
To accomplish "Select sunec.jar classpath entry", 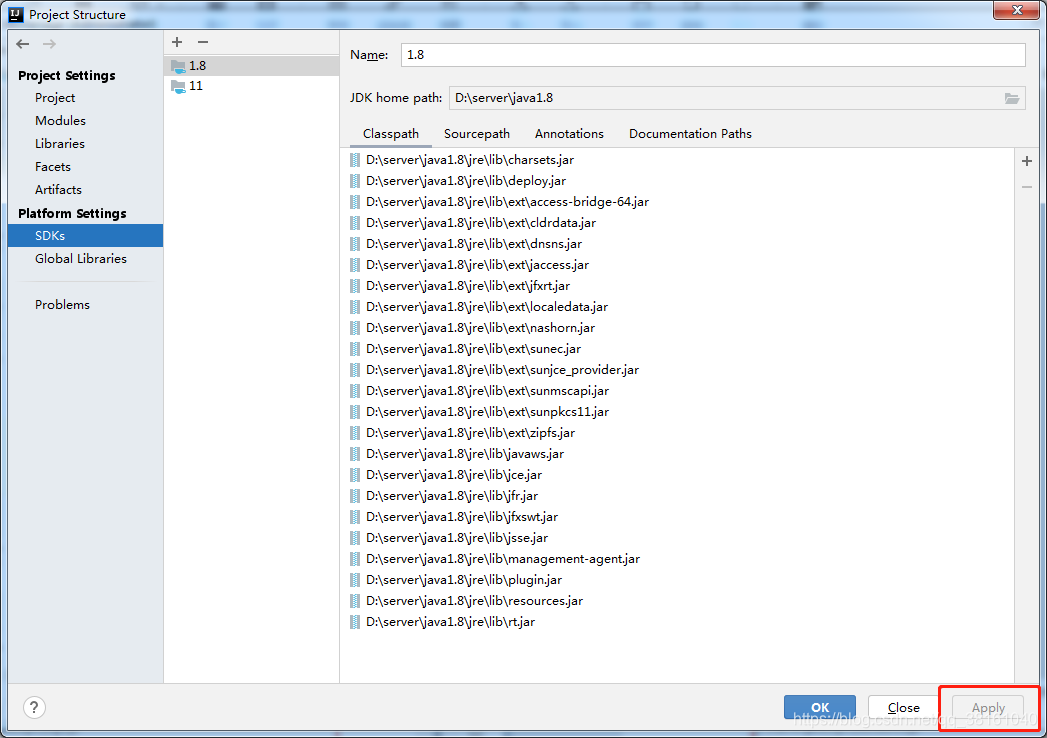I will pos(465,349).
